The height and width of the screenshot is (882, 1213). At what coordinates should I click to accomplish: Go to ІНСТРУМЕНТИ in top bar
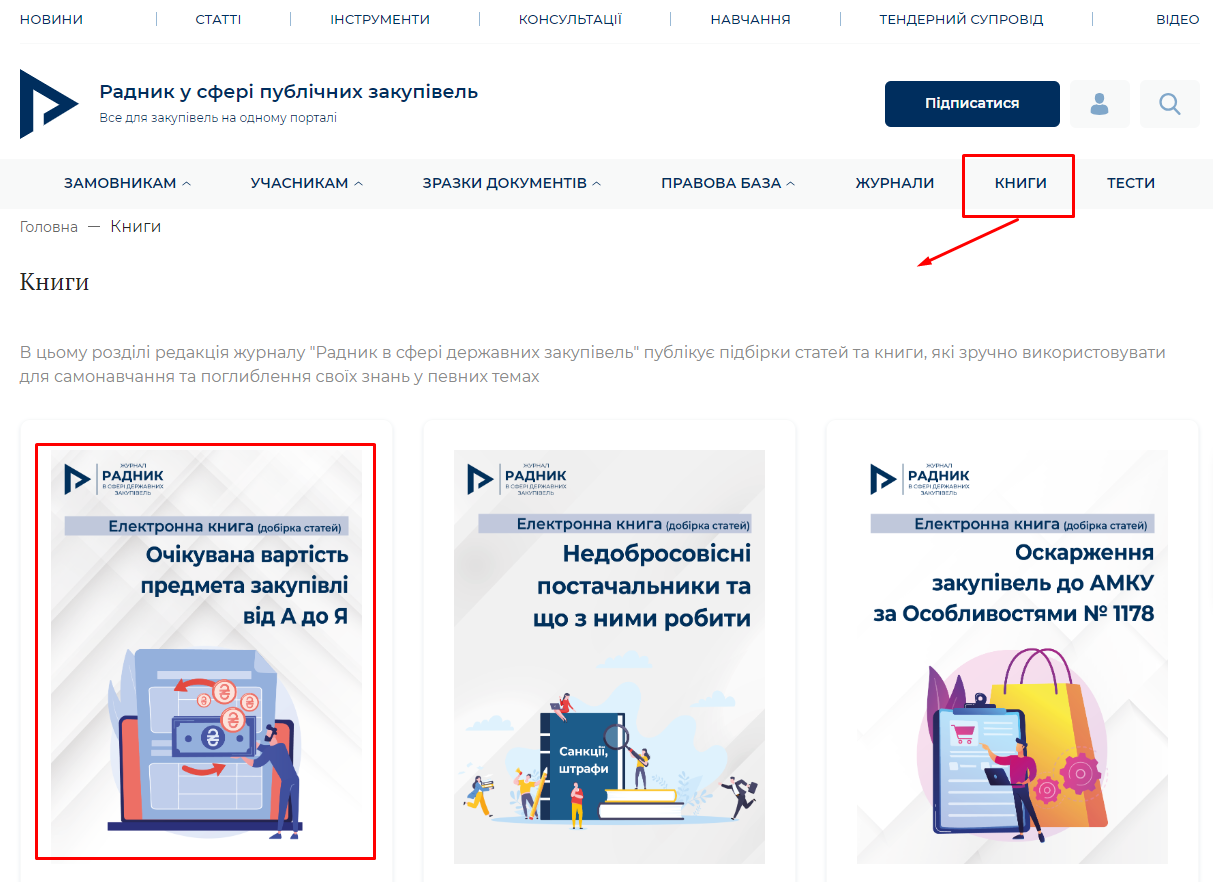click(380, 19)
